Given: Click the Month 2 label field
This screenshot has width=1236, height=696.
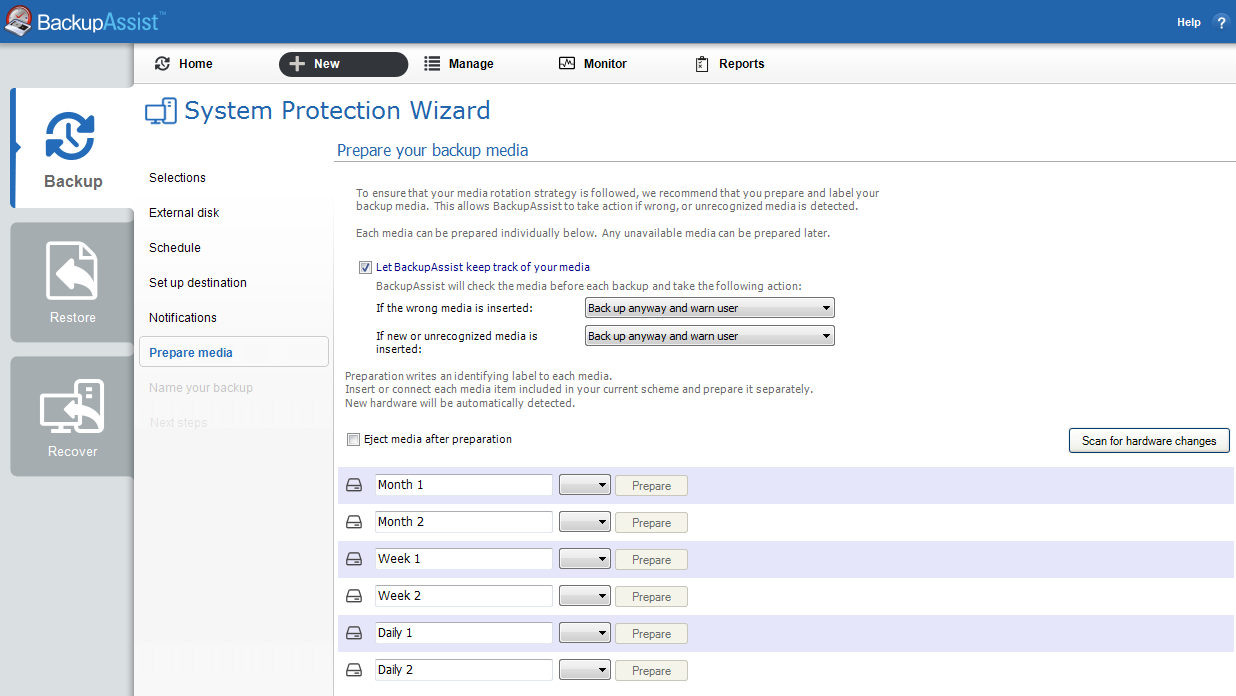Looking at the screenshot, I should point(464,522).
